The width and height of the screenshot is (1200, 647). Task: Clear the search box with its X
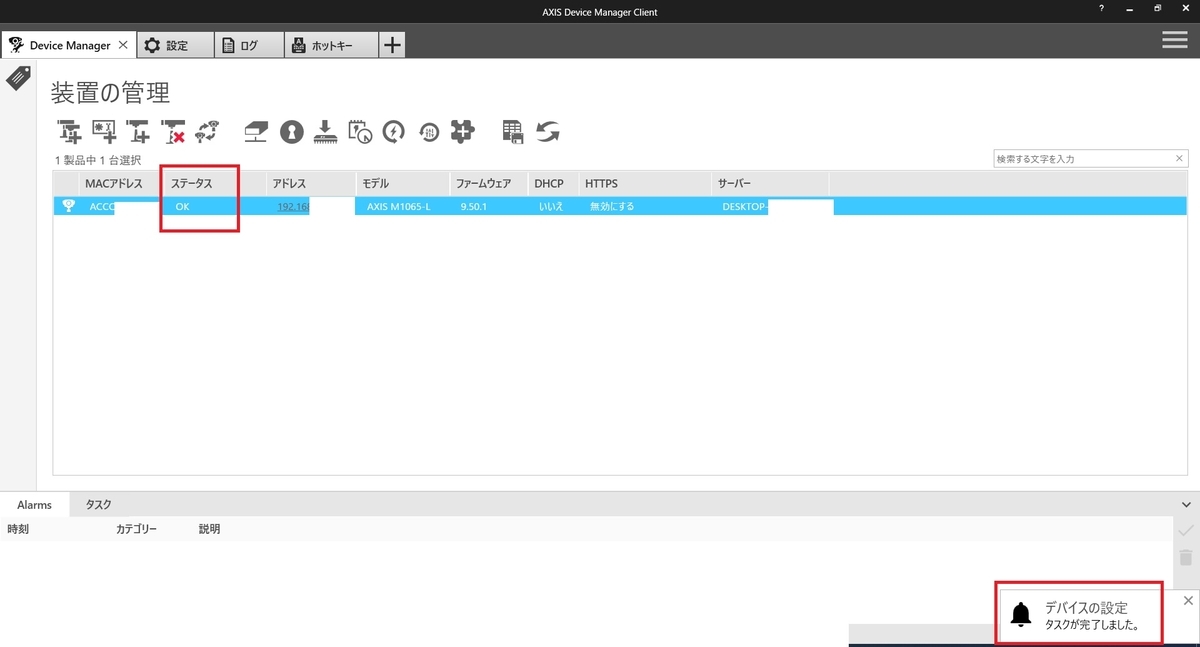[x=1180, y=158]
